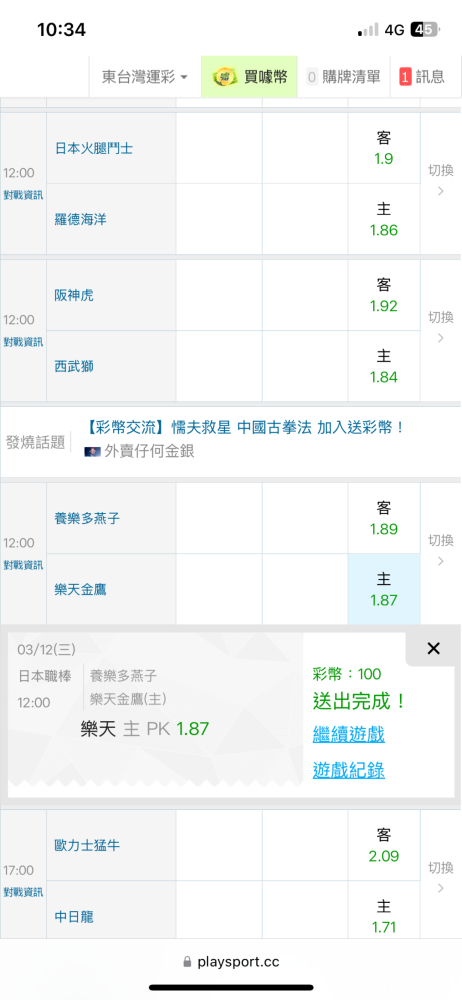Open 對戰資訊 for 阪神虎 game
Viewport: 462px width, 1000px height.
click(24, 341)
